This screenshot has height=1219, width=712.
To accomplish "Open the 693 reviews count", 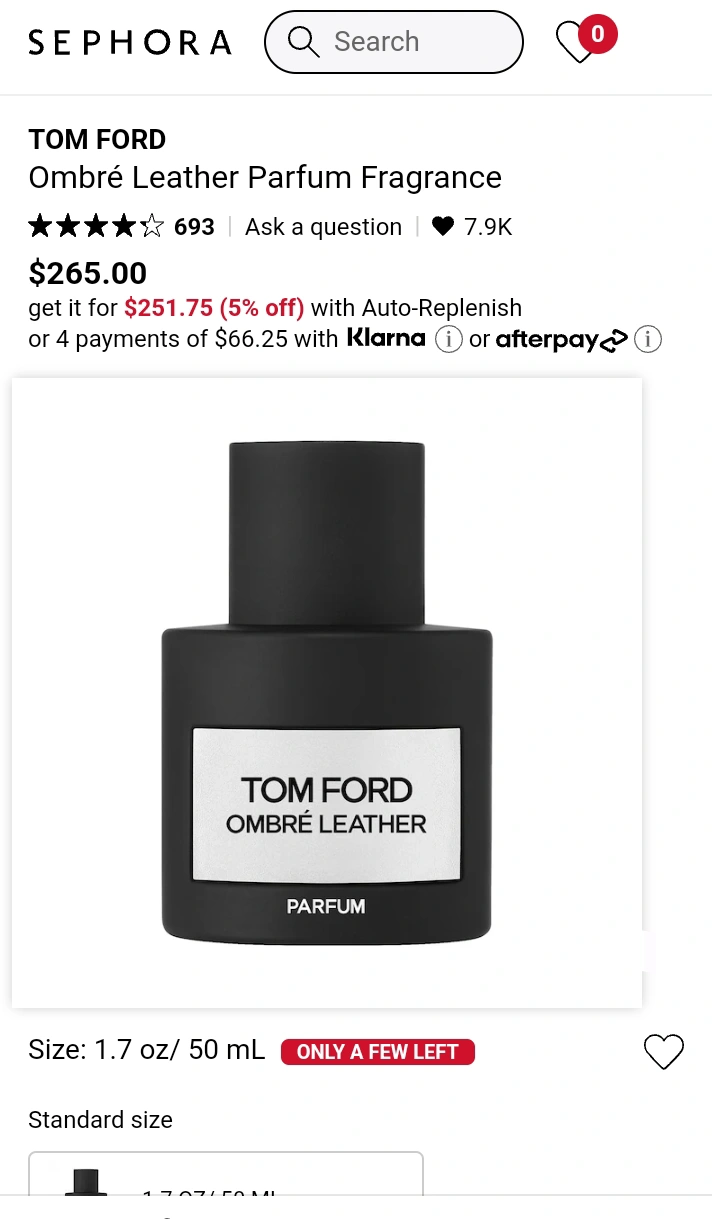I will [194, 227].
